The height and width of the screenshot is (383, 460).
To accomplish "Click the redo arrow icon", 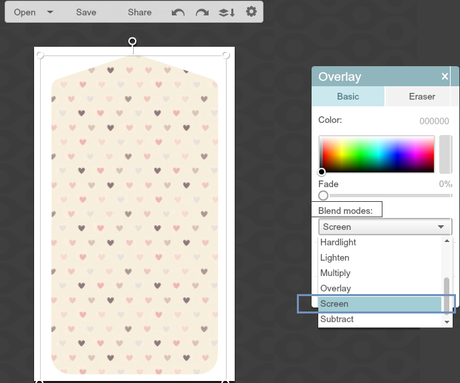I will tap(202, 12).
